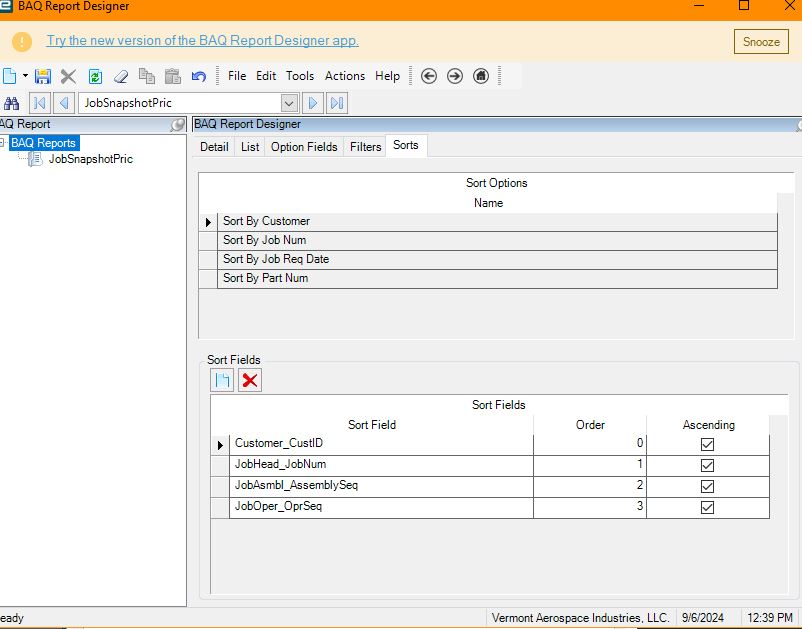Screen dimensions: 802x629
Task: Collapse the BAQ Reports tree node
Action: pyautogui.click(x=3, y=143)
